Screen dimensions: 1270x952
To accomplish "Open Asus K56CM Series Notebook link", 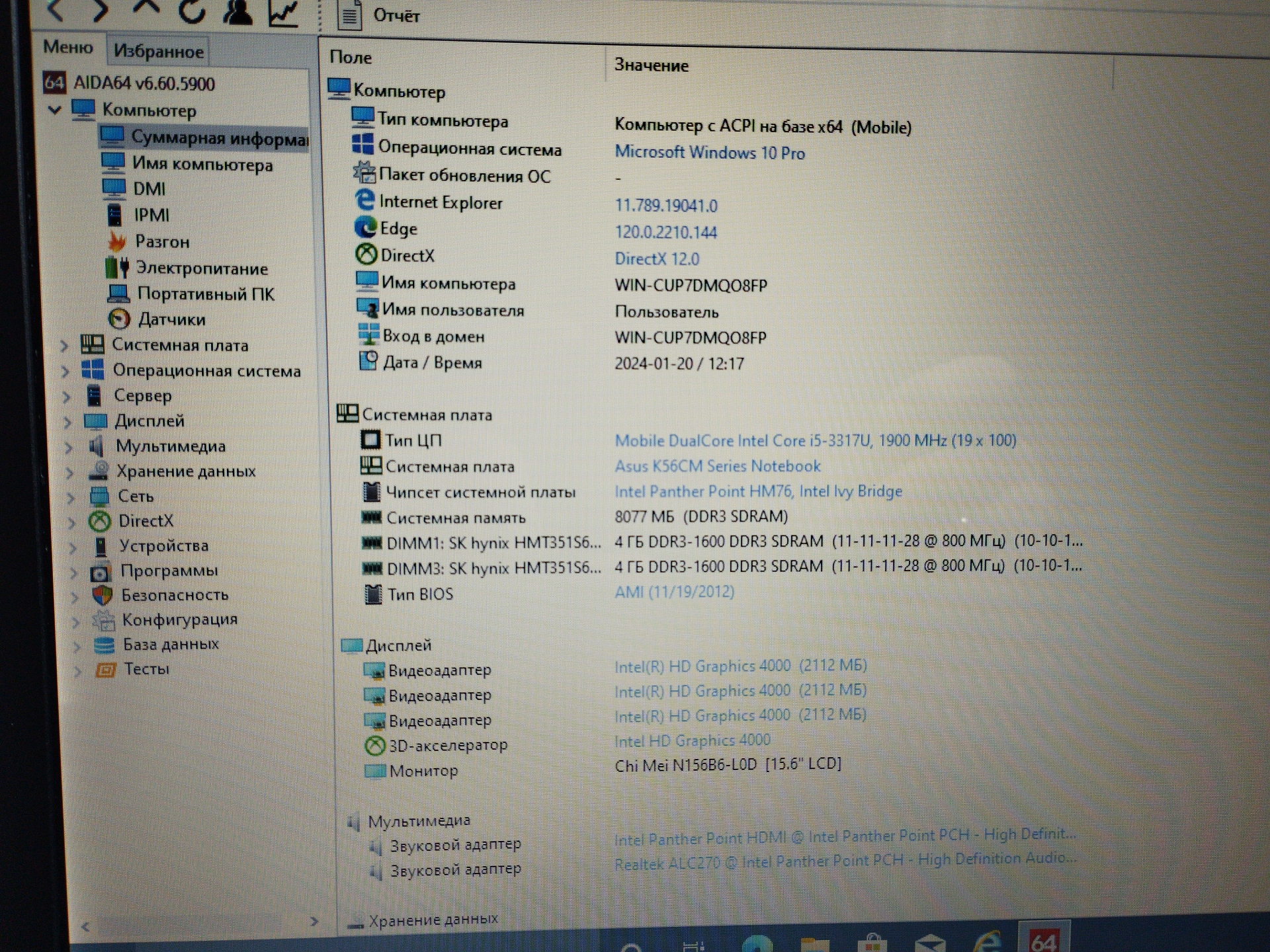I will pyautogui.click(x=718, y=466).
